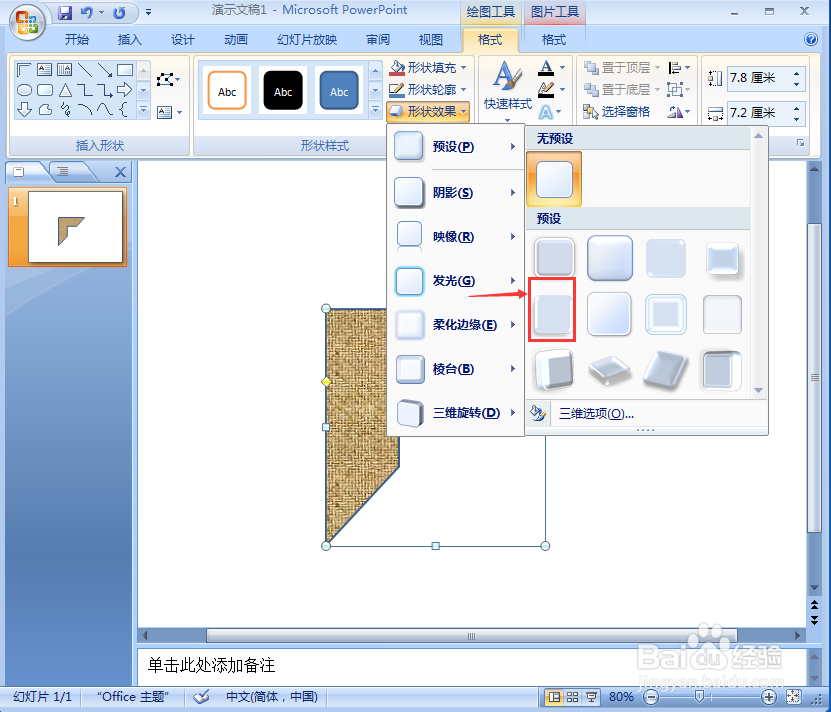Open the align objects dropdown
The height and width of the screenshot is (712, 831).
click(x=679, y=68)
